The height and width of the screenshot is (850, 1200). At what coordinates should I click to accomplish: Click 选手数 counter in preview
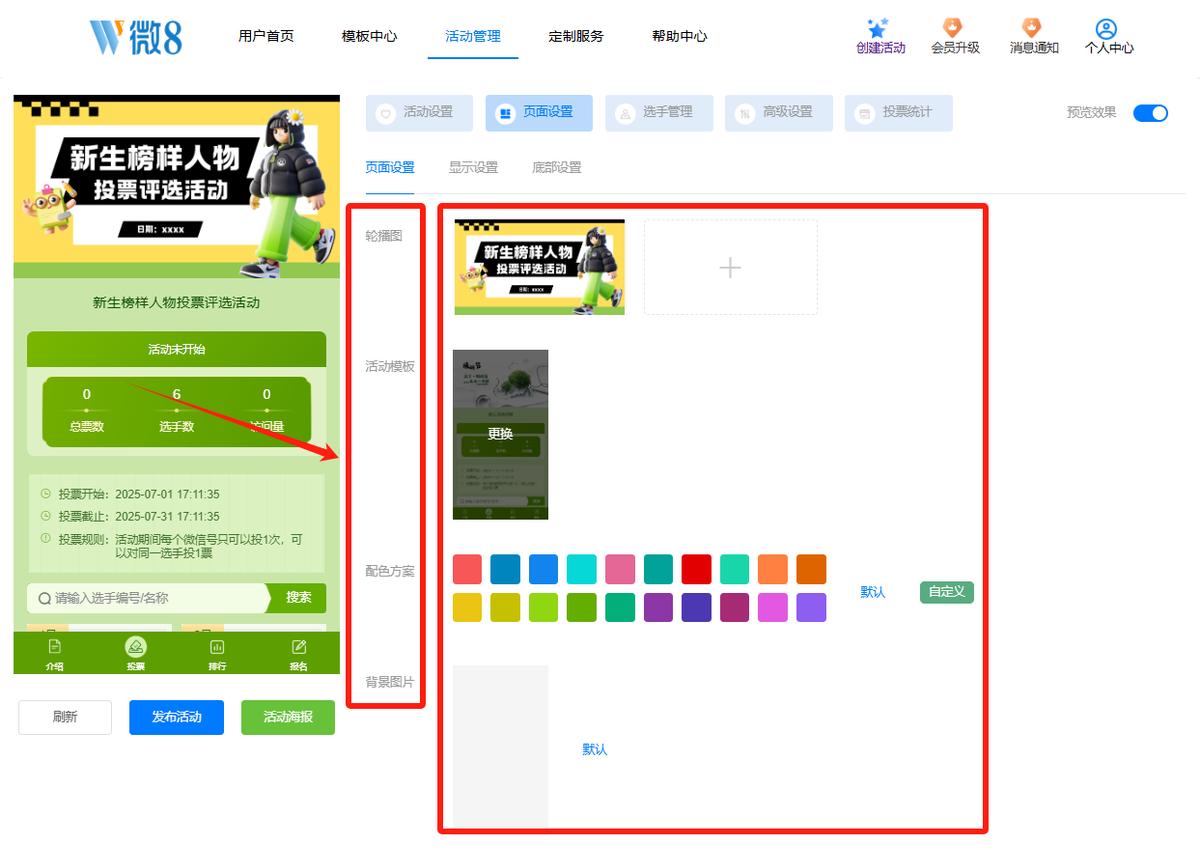(176, 410)
